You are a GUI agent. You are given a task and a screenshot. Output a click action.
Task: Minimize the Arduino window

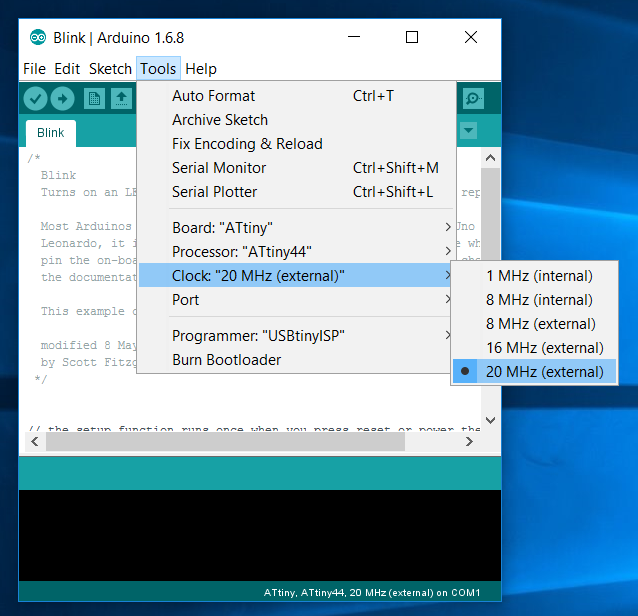click(354, 37)
